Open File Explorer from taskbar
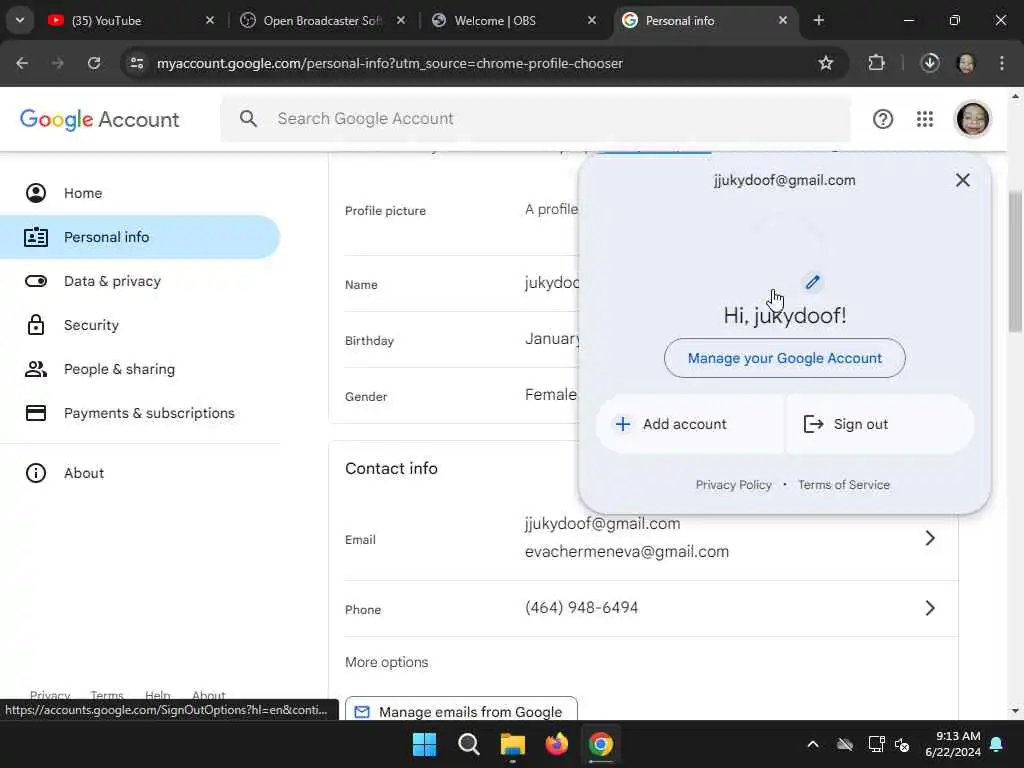Image resolution: width=1024 pixels, height=768 pixels. tap(513, 744)
